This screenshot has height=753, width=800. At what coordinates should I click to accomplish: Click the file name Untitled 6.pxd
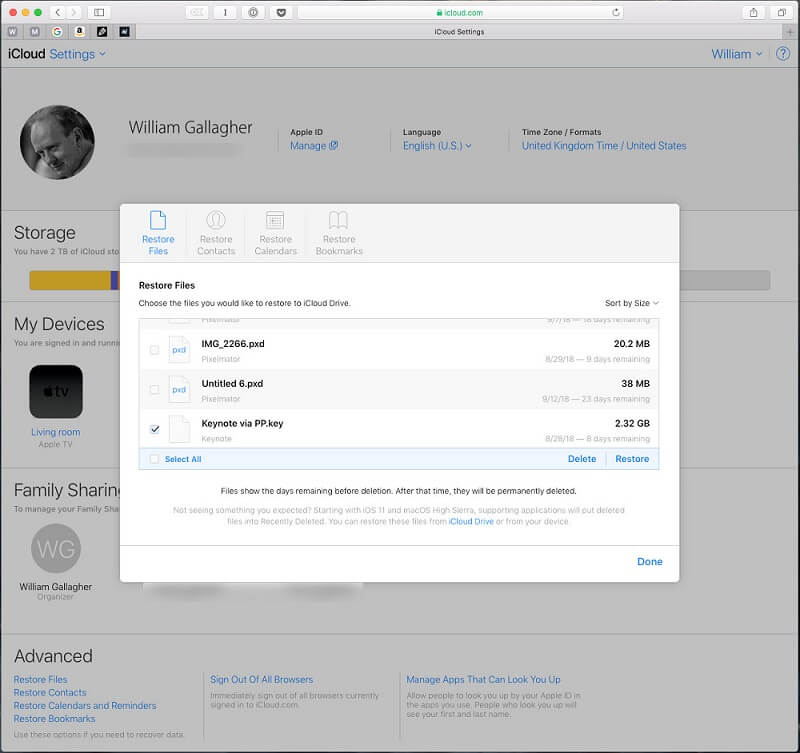coord(232,383)
